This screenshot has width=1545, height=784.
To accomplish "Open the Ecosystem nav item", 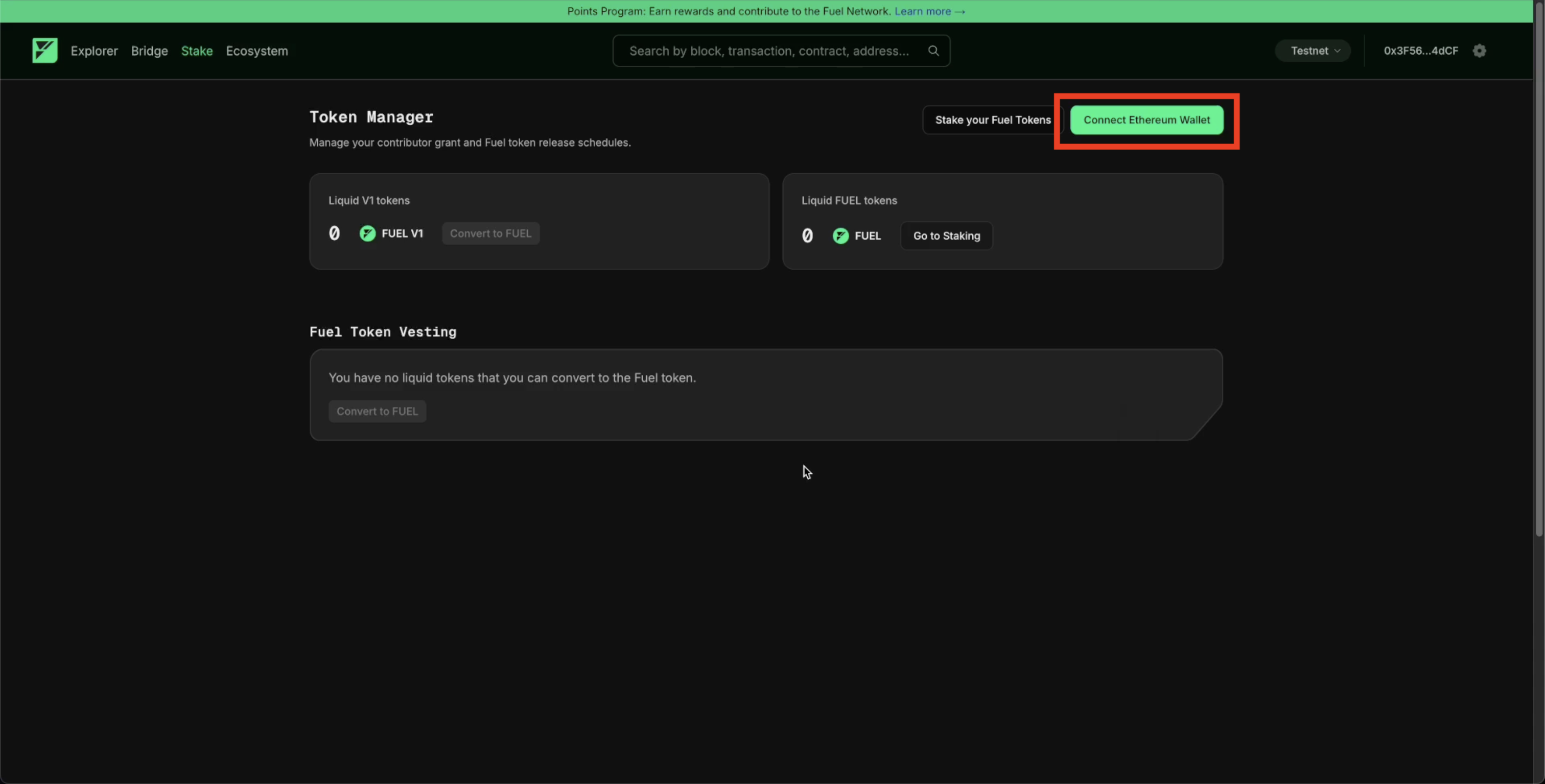I will [x=256, y=51].
